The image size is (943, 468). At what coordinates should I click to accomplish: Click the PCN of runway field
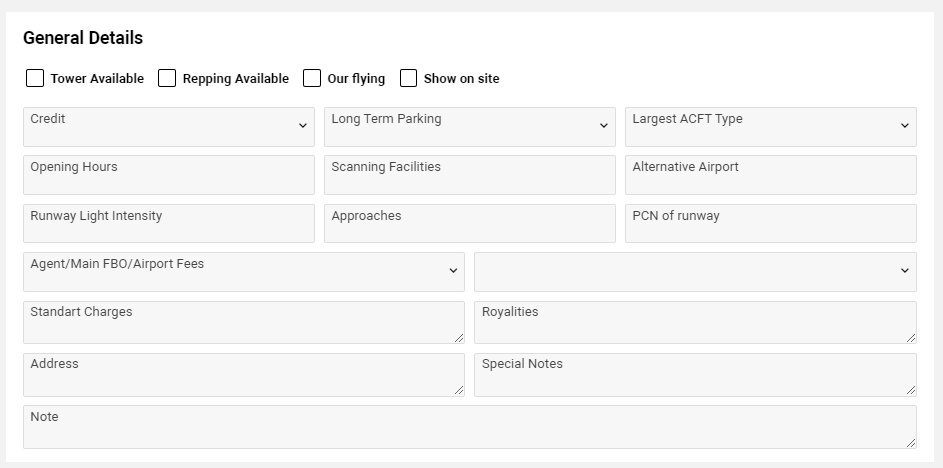coord(770,224)
